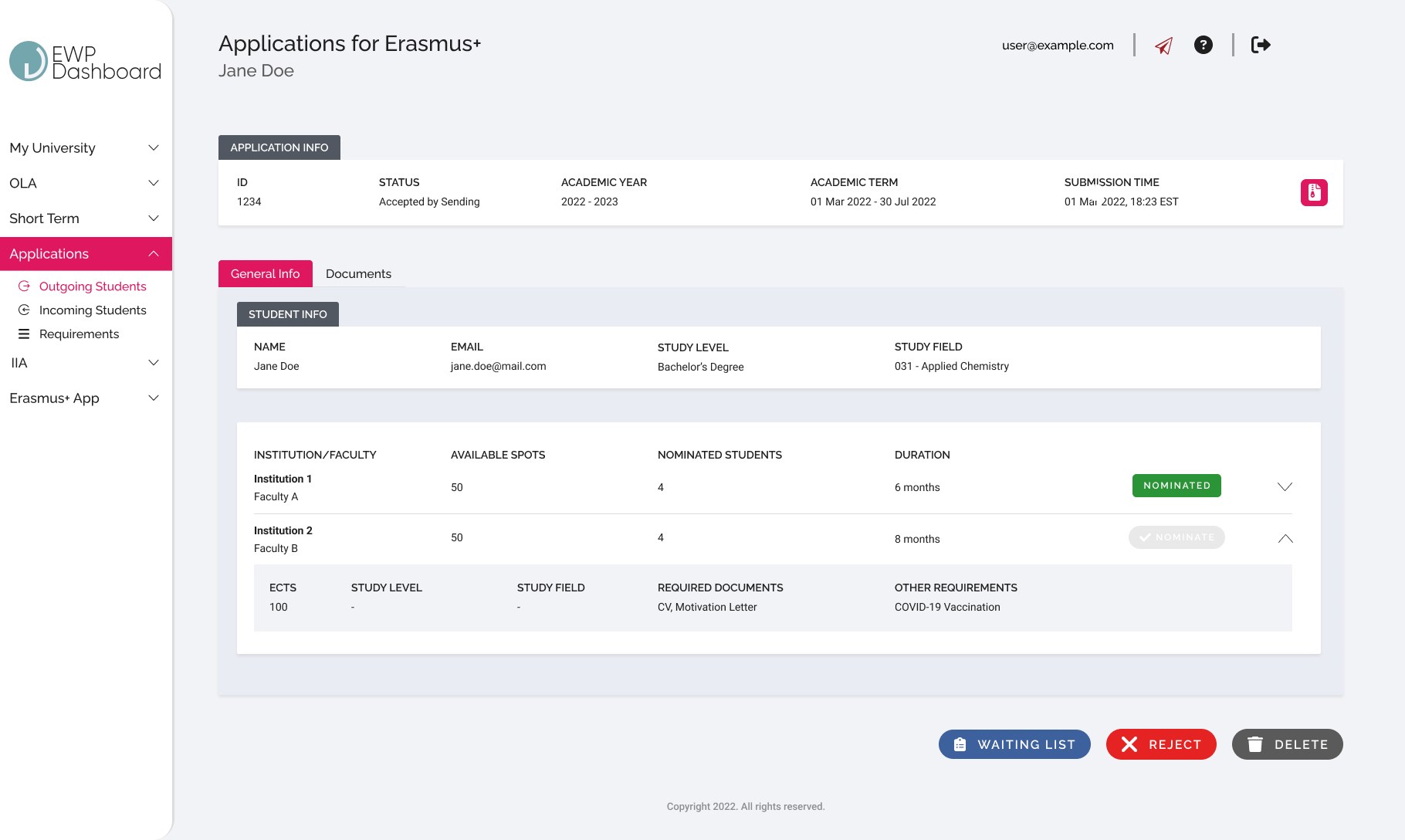The height and width of the screenshot is (840, 1405).
Task: Click academic year '2022 - 2023'
Action: pos(589,202)
